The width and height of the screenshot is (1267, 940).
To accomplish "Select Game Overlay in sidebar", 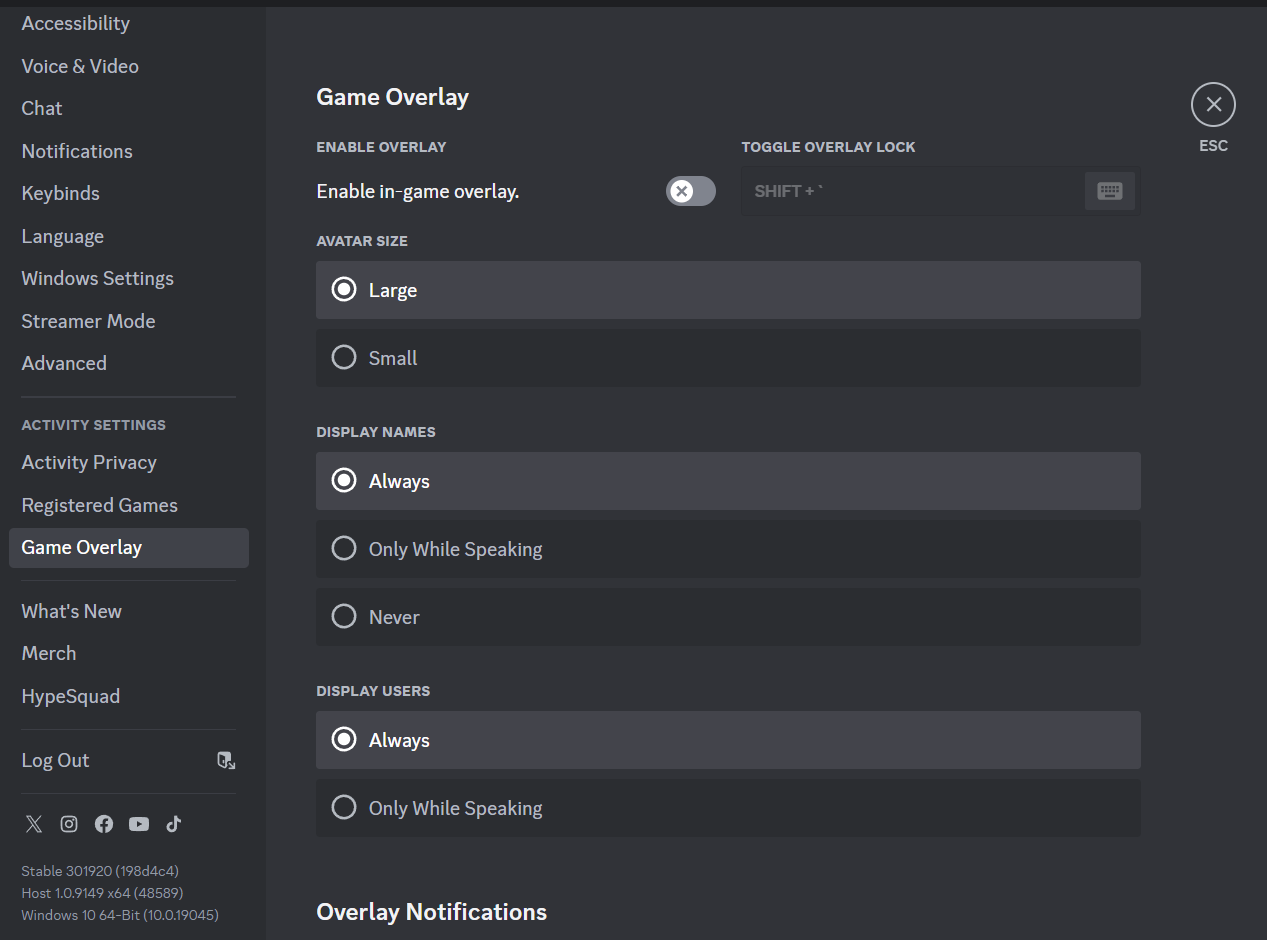I will pyautogui.click(x=129, y=548).
